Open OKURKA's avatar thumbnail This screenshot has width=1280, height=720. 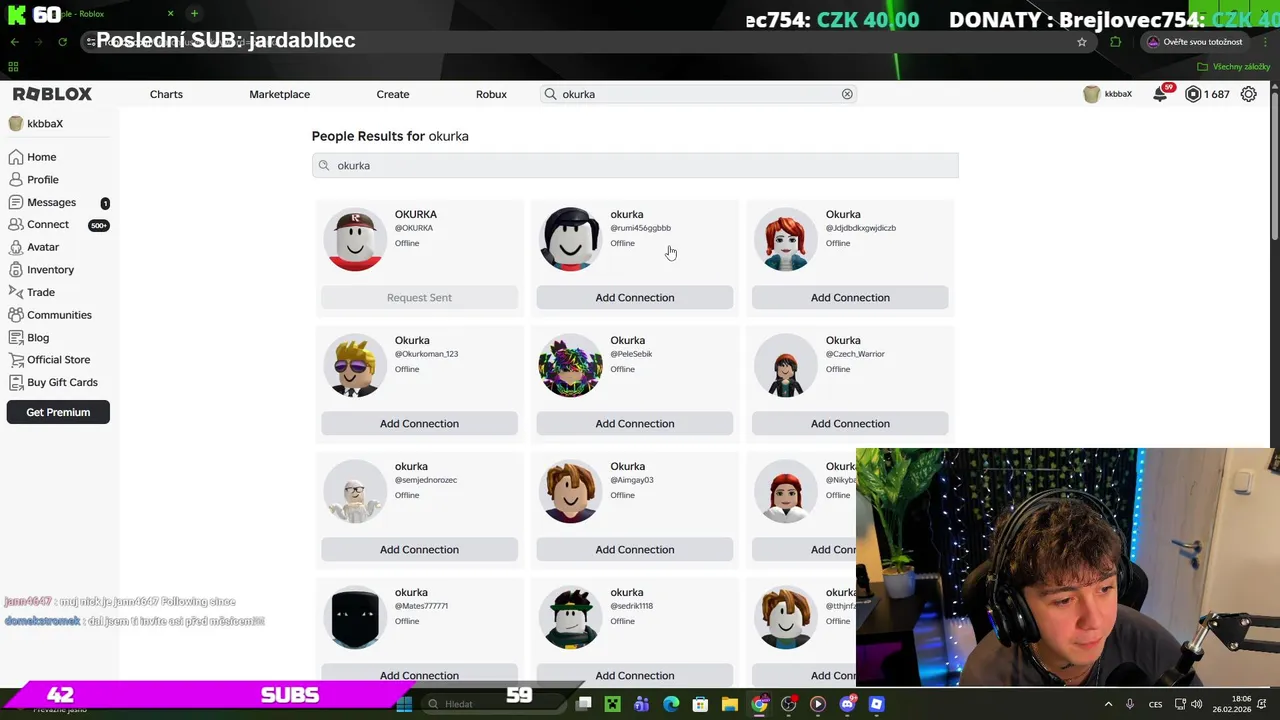tap(355, 239)
